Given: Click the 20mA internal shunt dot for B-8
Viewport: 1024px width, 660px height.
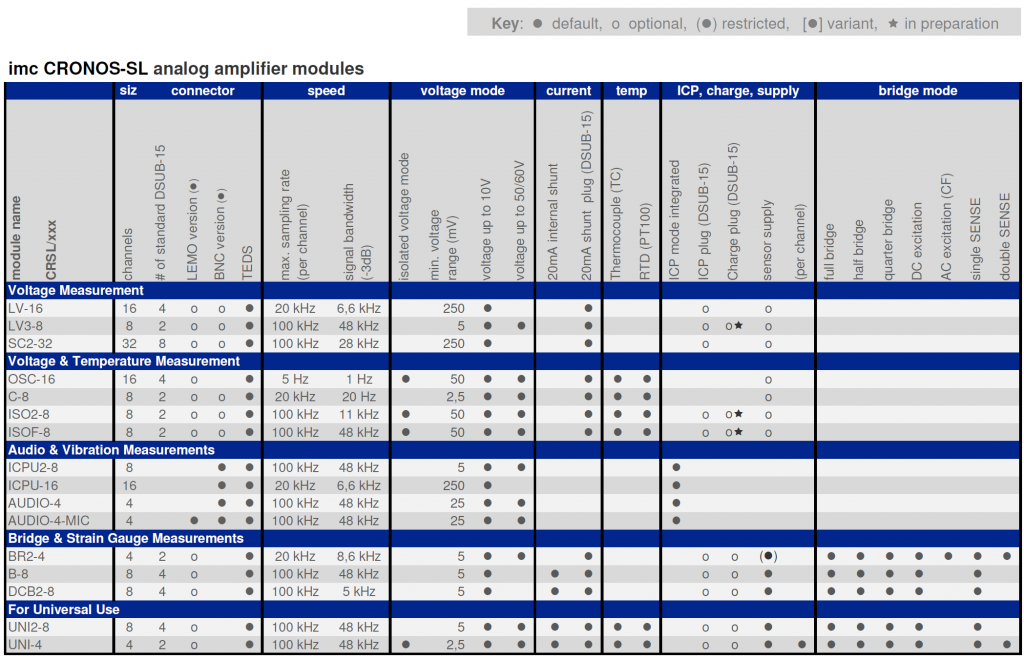Looking at the screenshot, I should pos(554,574).
